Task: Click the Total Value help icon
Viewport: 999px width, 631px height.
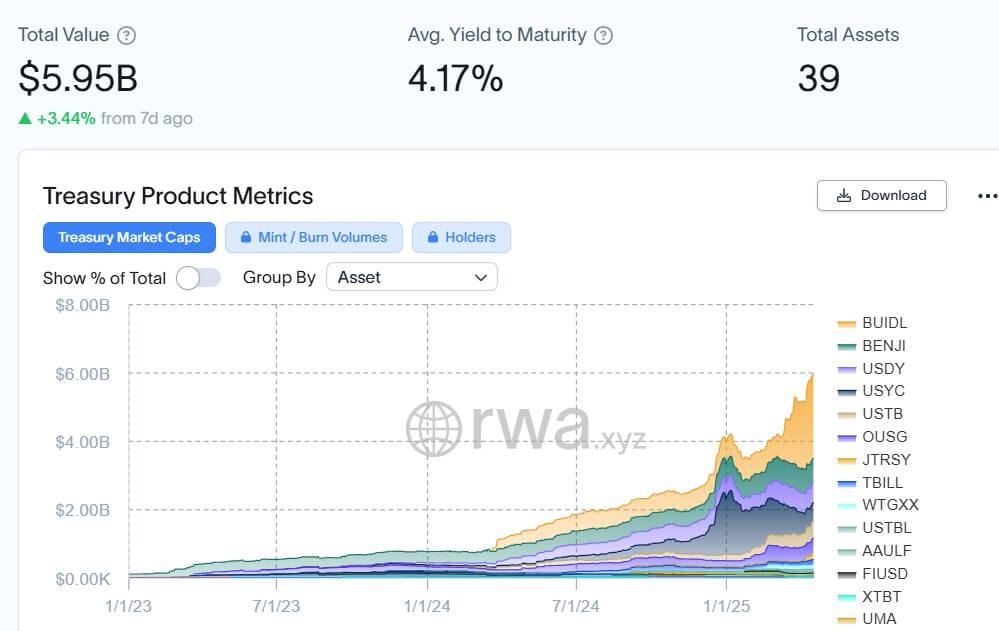Action: coord(129,34)
